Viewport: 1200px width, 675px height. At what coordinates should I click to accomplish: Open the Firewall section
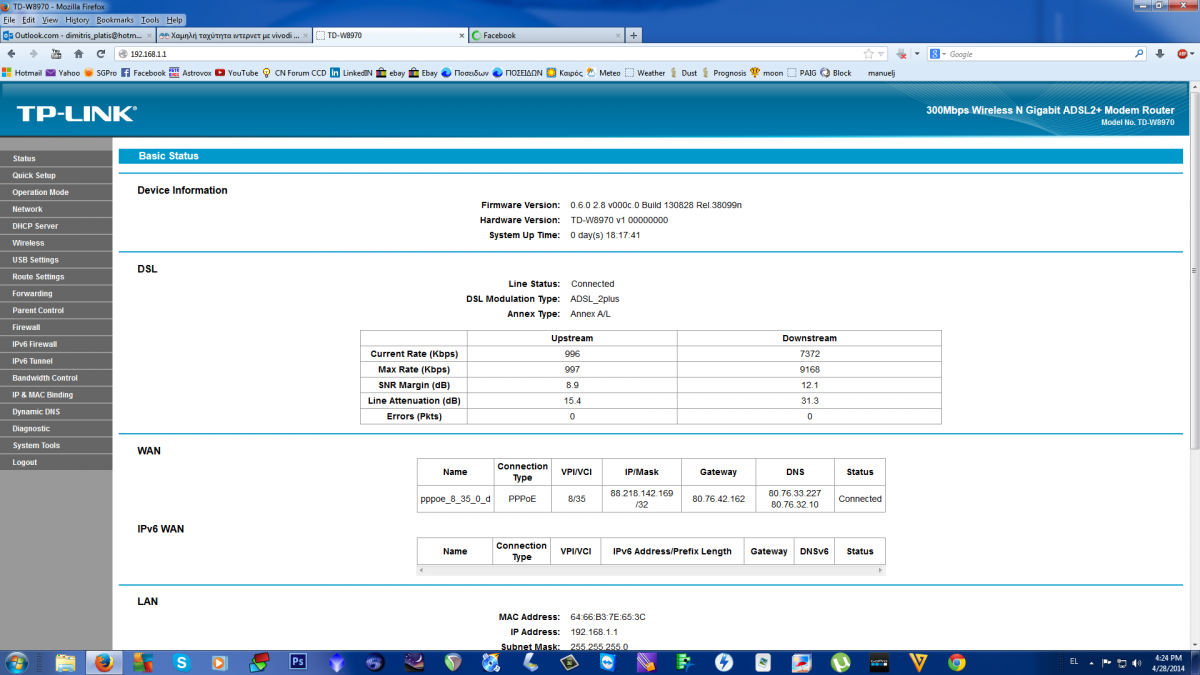point(56,327)
